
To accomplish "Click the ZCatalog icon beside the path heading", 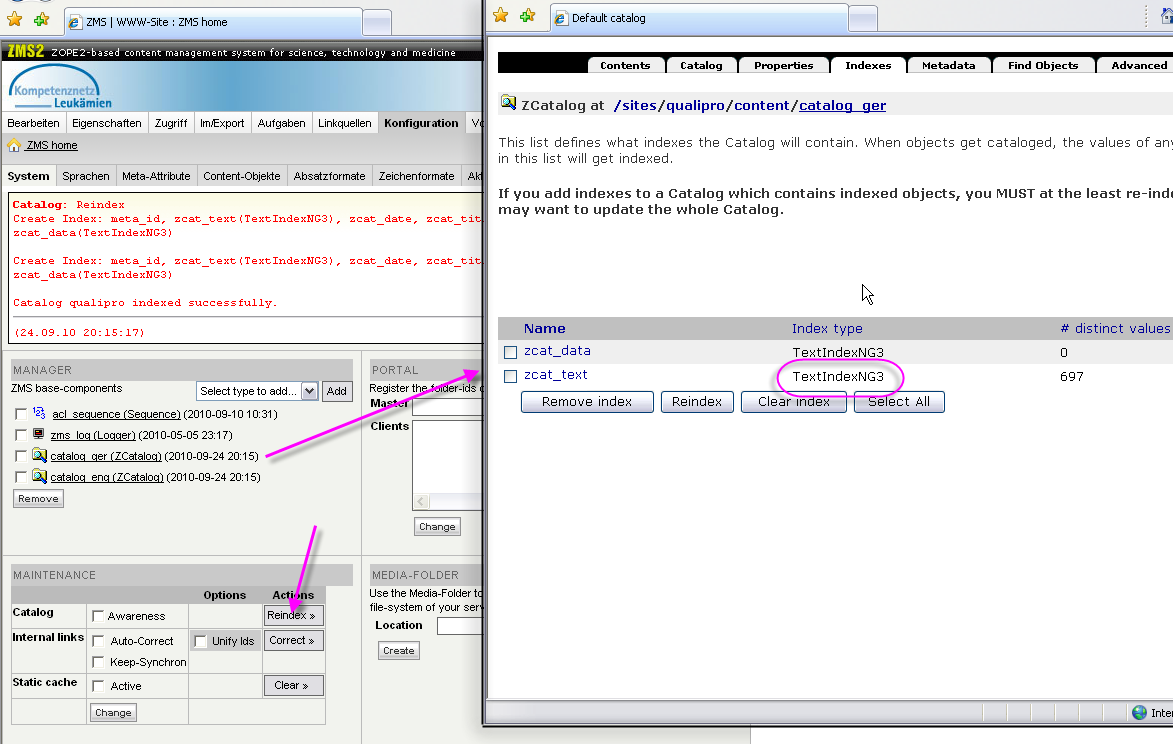I will 509,102.
